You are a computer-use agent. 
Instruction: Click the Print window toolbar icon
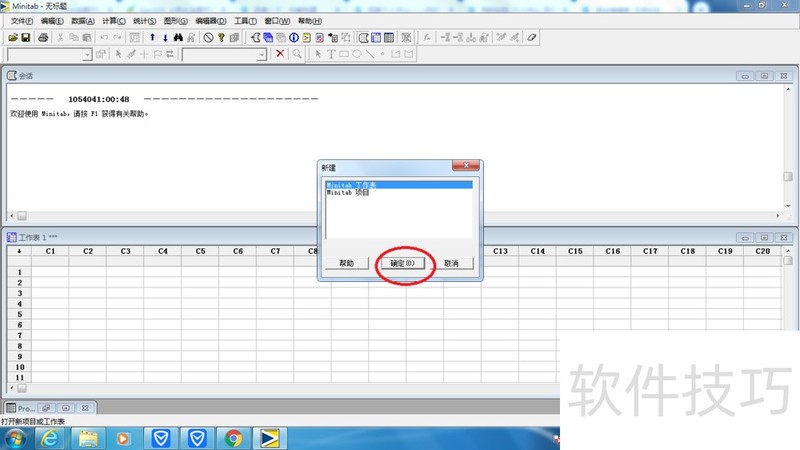(x=43, y=37)
